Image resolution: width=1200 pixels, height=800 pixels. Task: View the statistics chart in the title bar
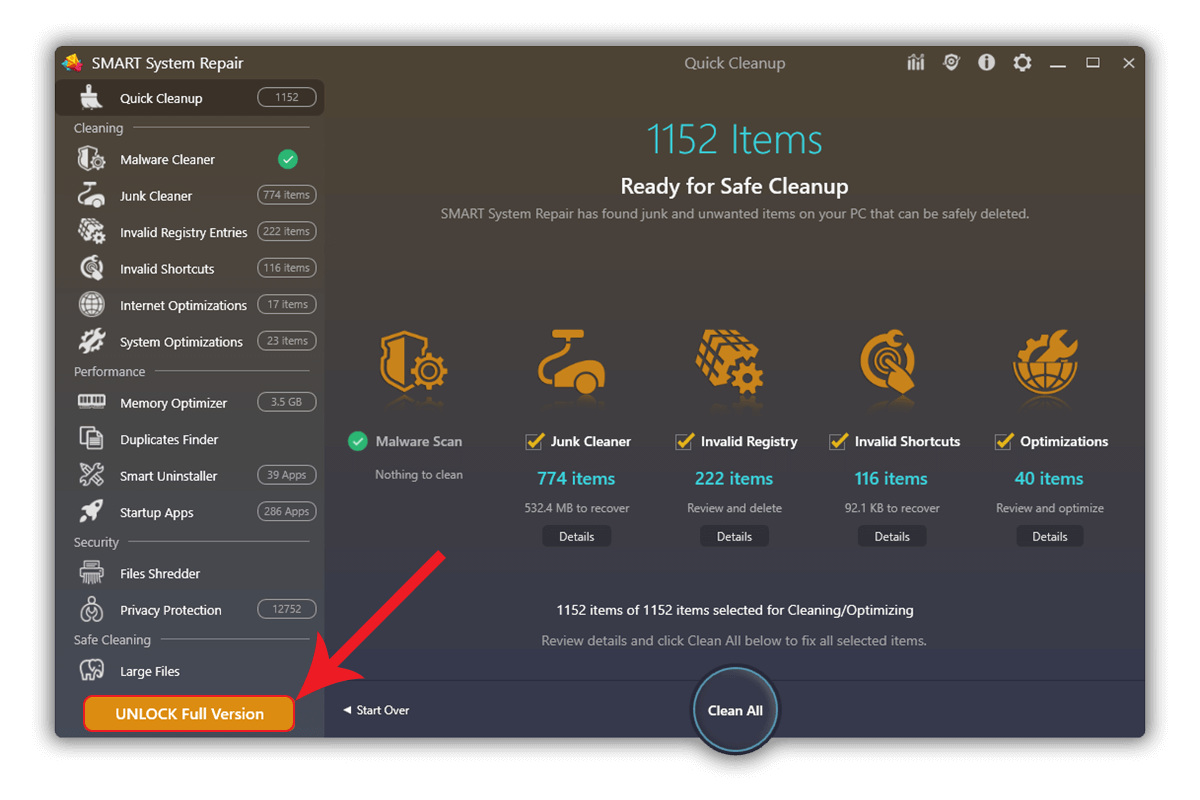pos(916,62)
